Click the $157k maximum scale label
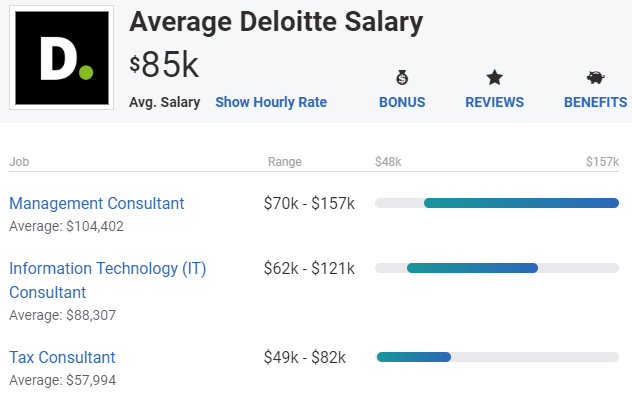 [602, 162]
